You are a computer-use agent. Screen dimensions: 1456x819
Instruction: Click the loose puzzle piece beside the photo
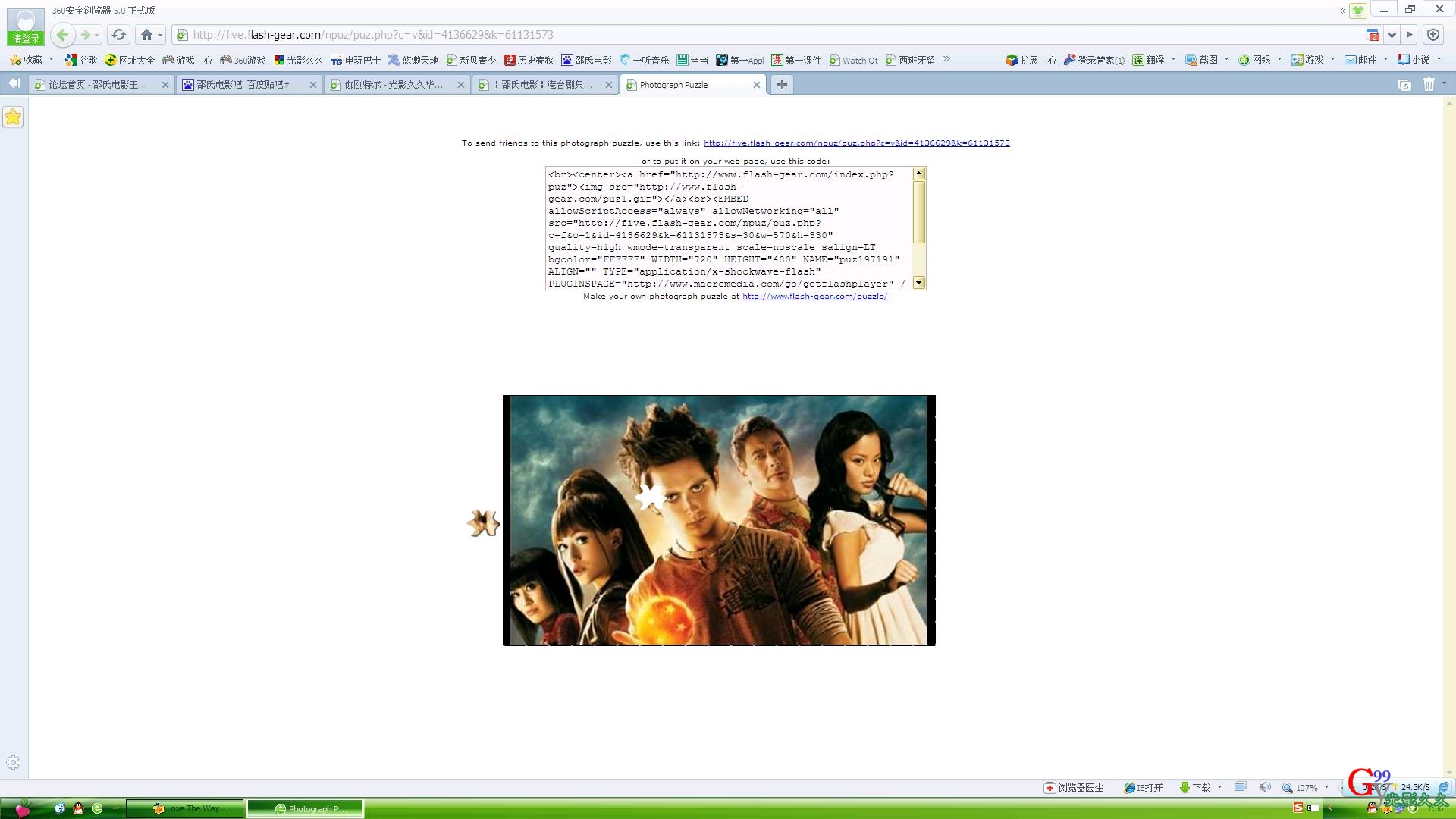(x=483, y=523)
